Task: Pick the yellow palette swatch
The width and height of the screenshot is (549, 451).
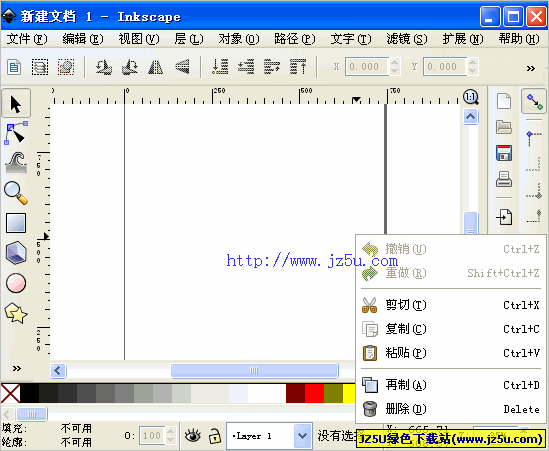Action: coord(349,393)
